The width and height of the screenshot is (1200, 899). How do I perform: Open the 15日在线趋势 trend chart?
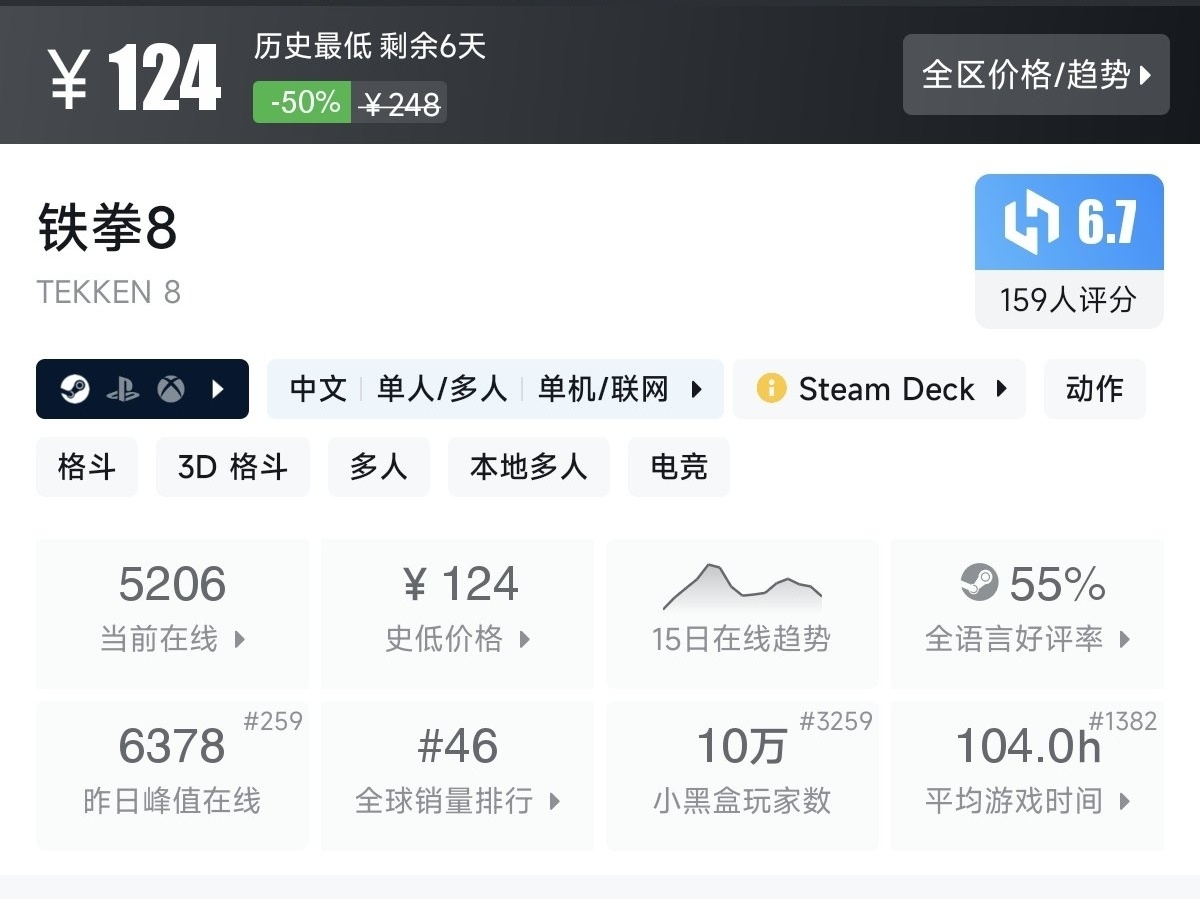click(741, 612)
